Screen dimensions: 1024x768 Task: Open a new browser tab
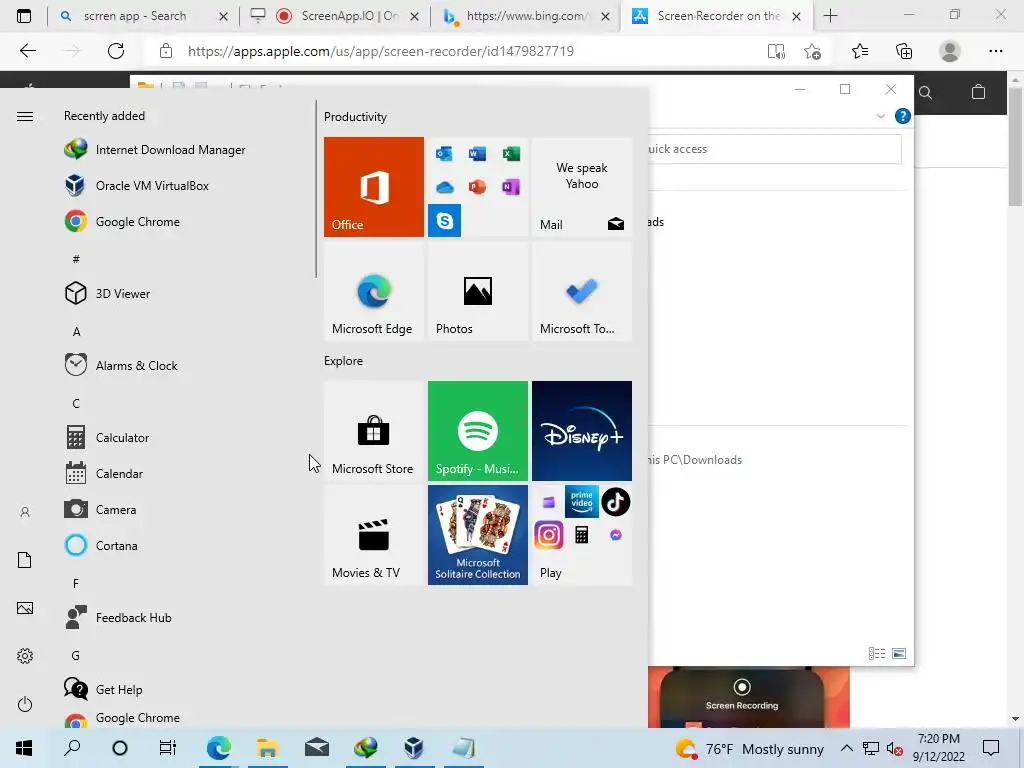coord(830,16)
